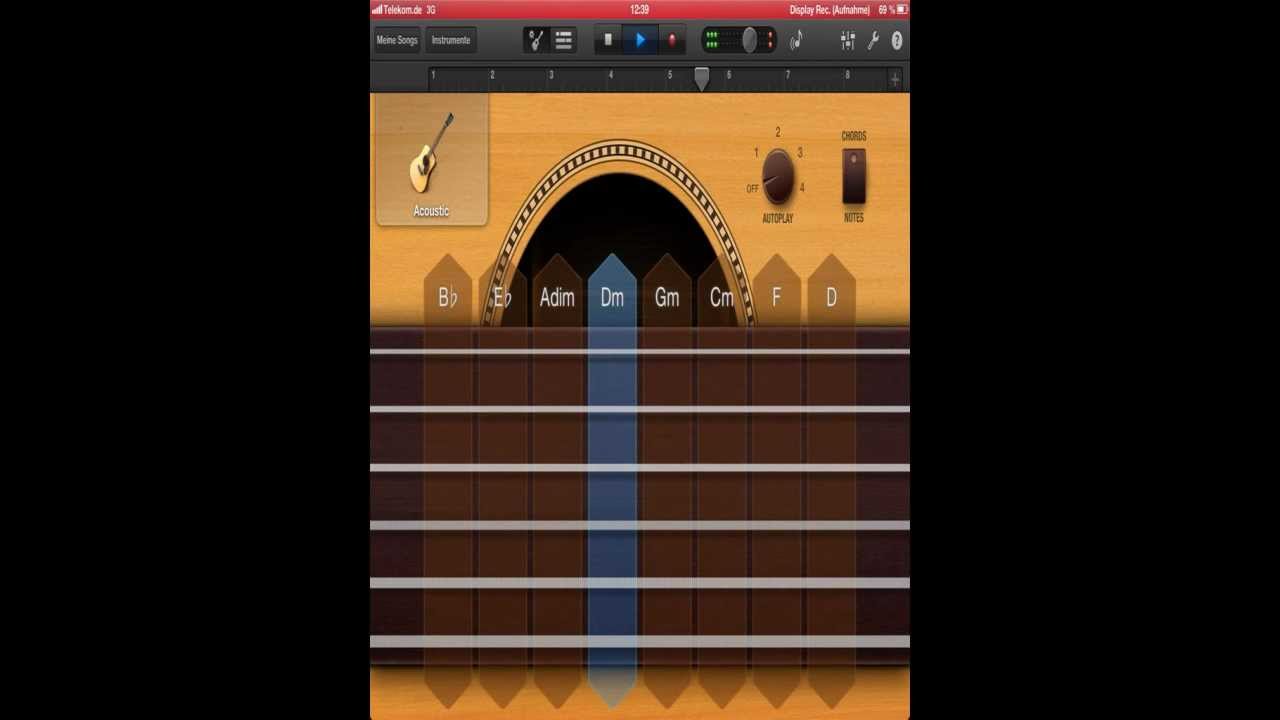Open help question mark icon

pos(896,40)
